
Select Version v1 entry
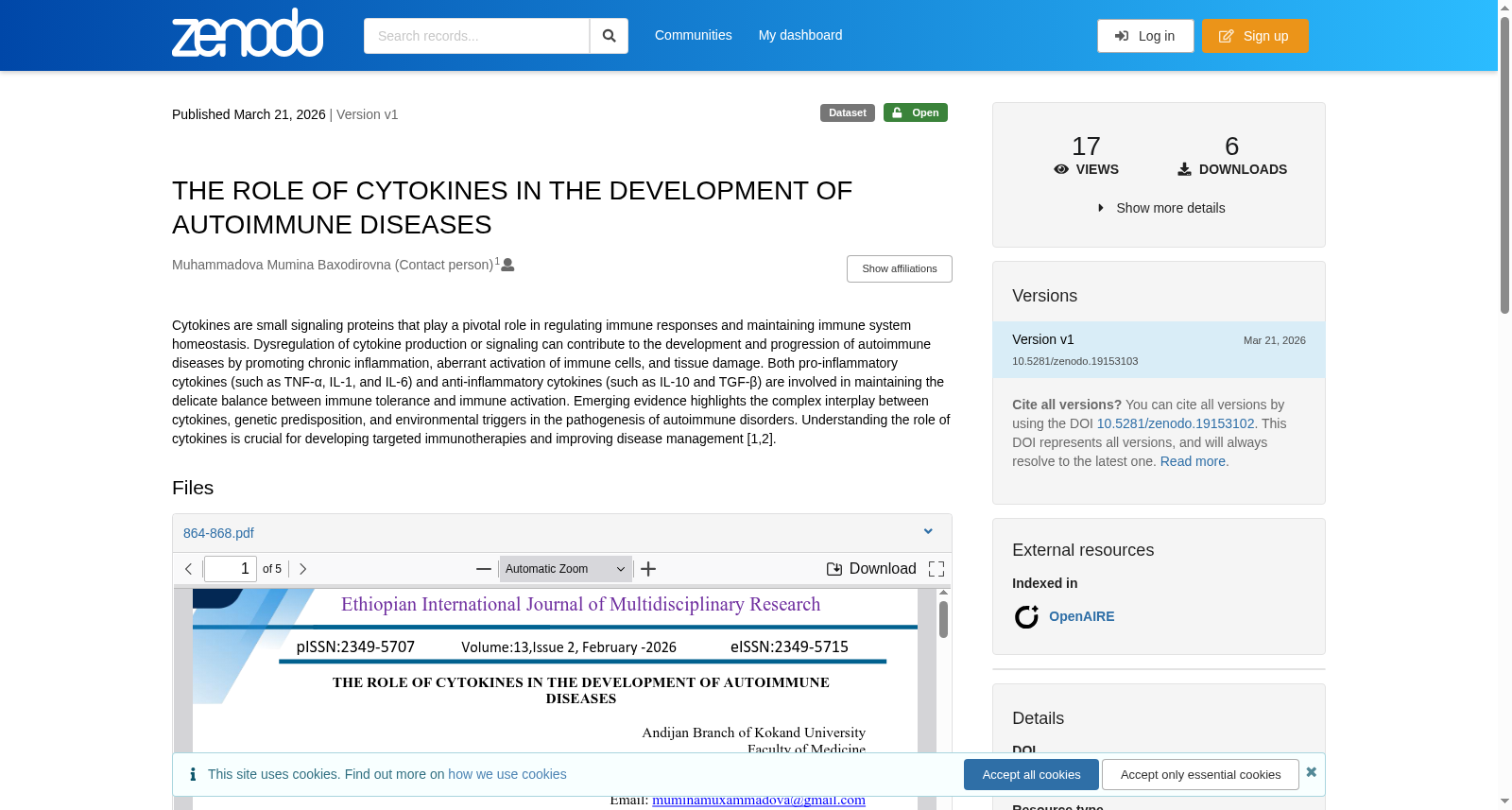tap(1159, 350)
